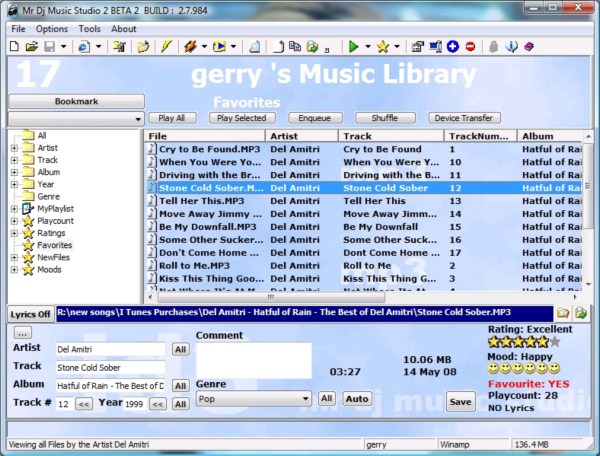This screenshot has height=456, width=600.
Task: Click the Save button for track info
Action: click(460, 401)
